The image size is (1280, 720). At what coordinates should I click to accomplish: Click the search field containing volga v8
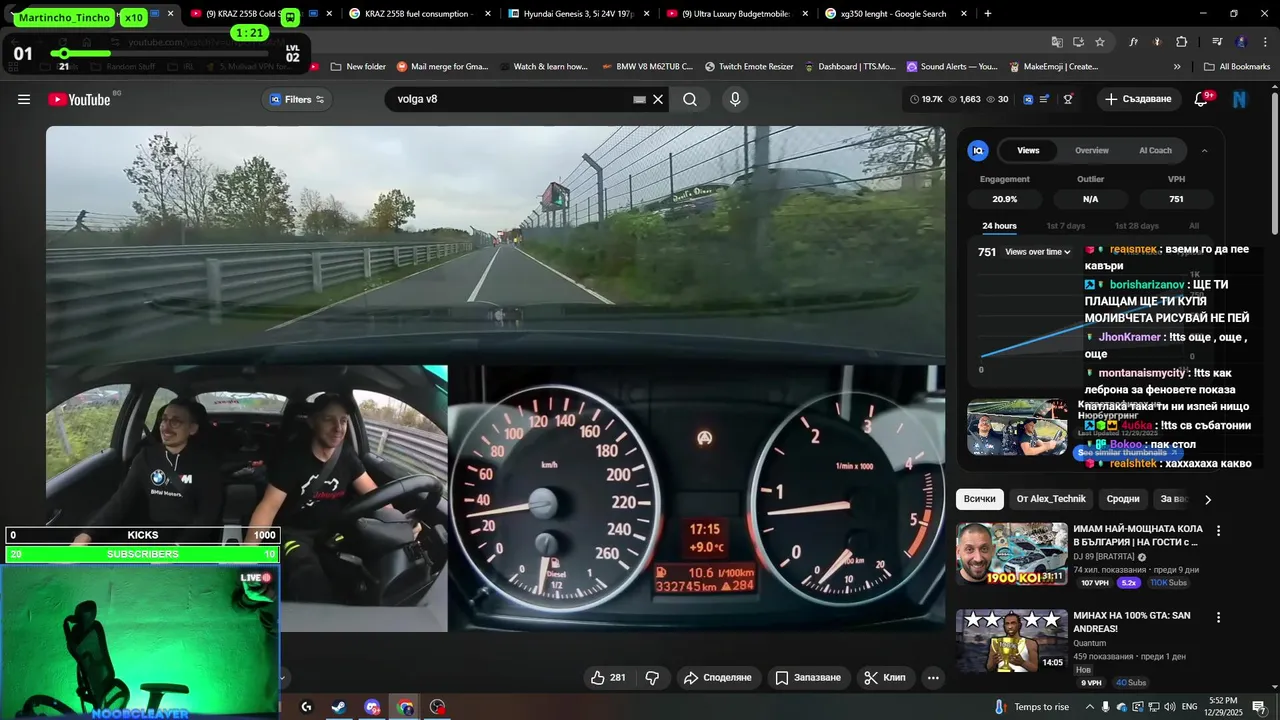coord(510,99)
